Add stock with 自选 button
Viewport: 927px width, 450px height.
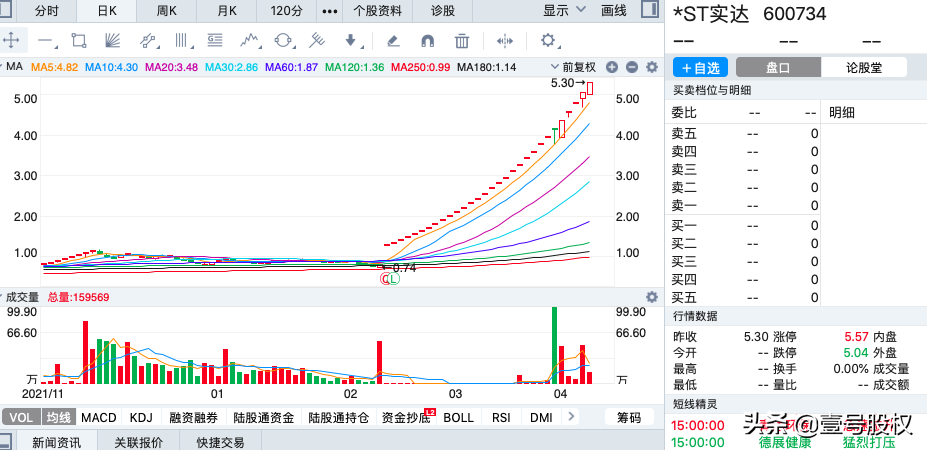click(700, 68)
